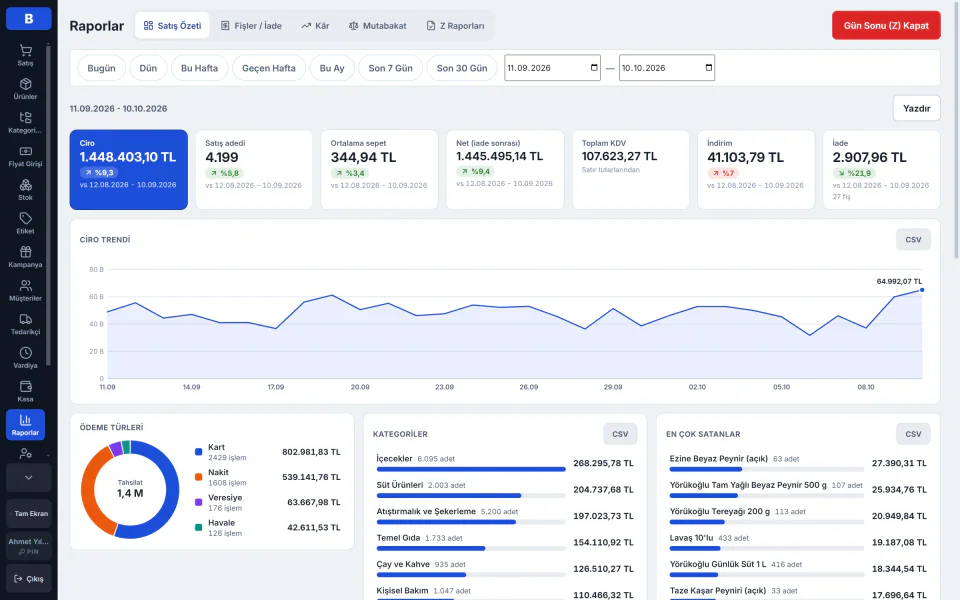Export Ciro Trendi chart as CSV
This screenshot has width=960, height=600.
coord(913,240)
